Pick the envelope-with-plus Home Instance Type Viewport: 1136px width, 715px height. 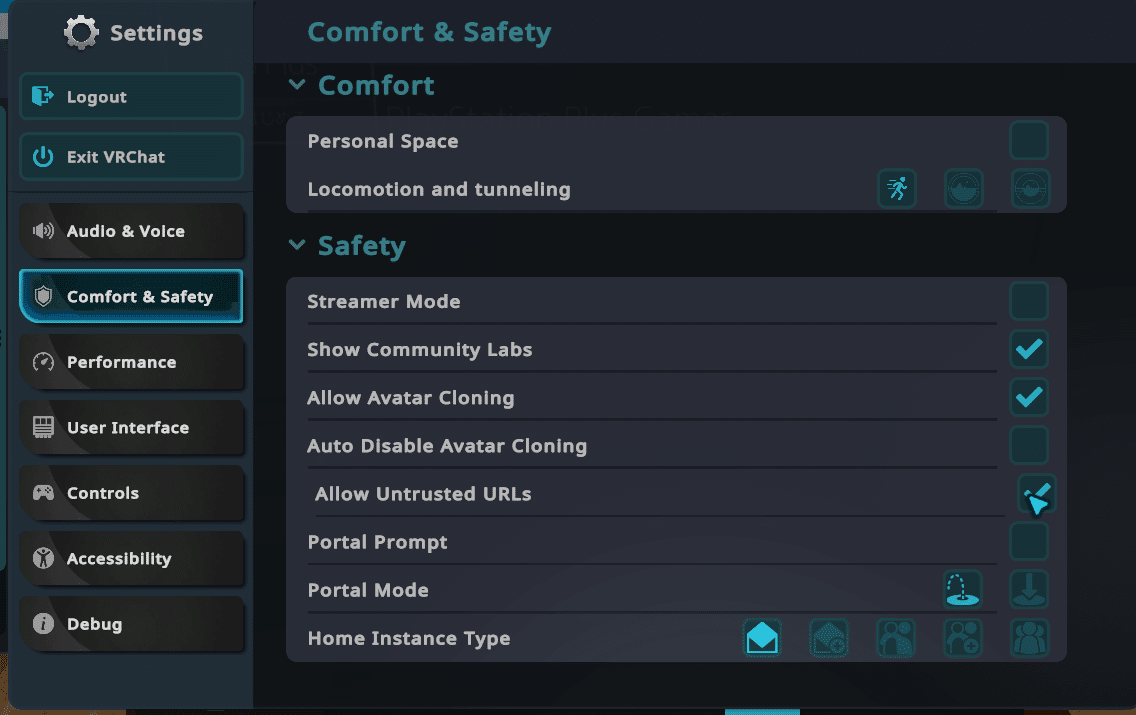[829, 637]
